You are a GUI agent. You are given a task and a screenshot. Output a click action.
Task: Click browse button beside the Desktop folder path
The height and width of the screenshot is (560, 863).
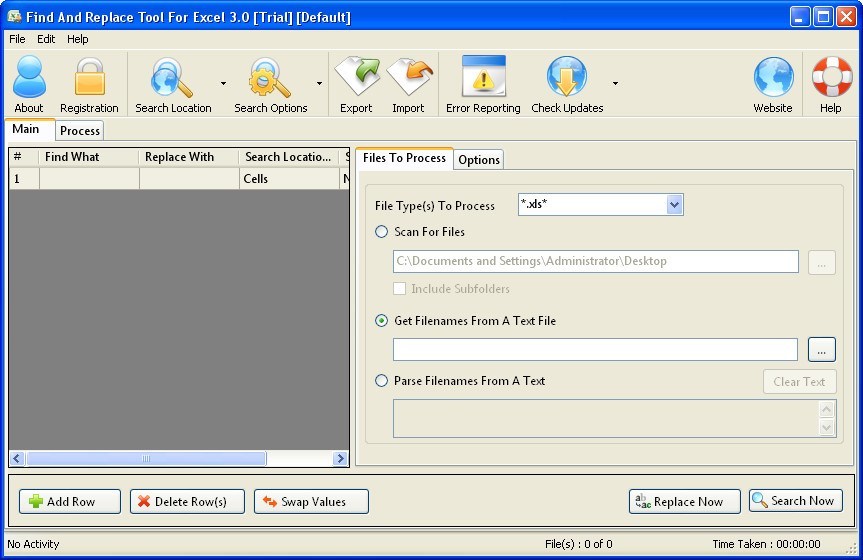tap(822, 262)
